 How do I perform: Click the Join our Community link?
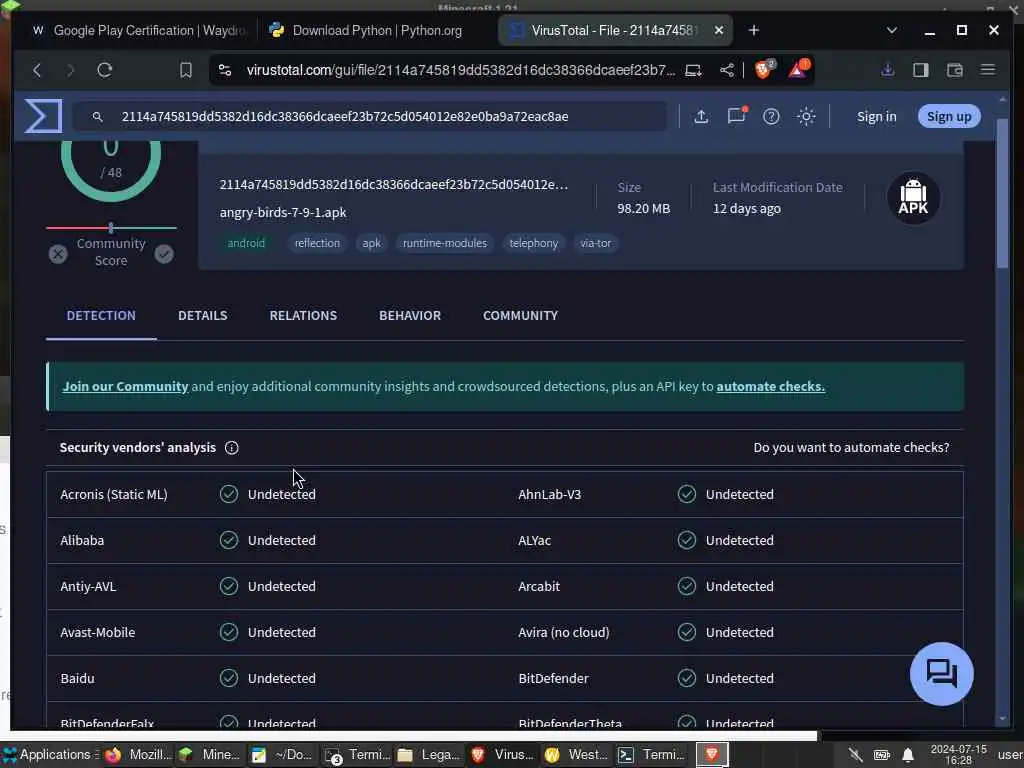pyautogui.click(x=125, y=387)
